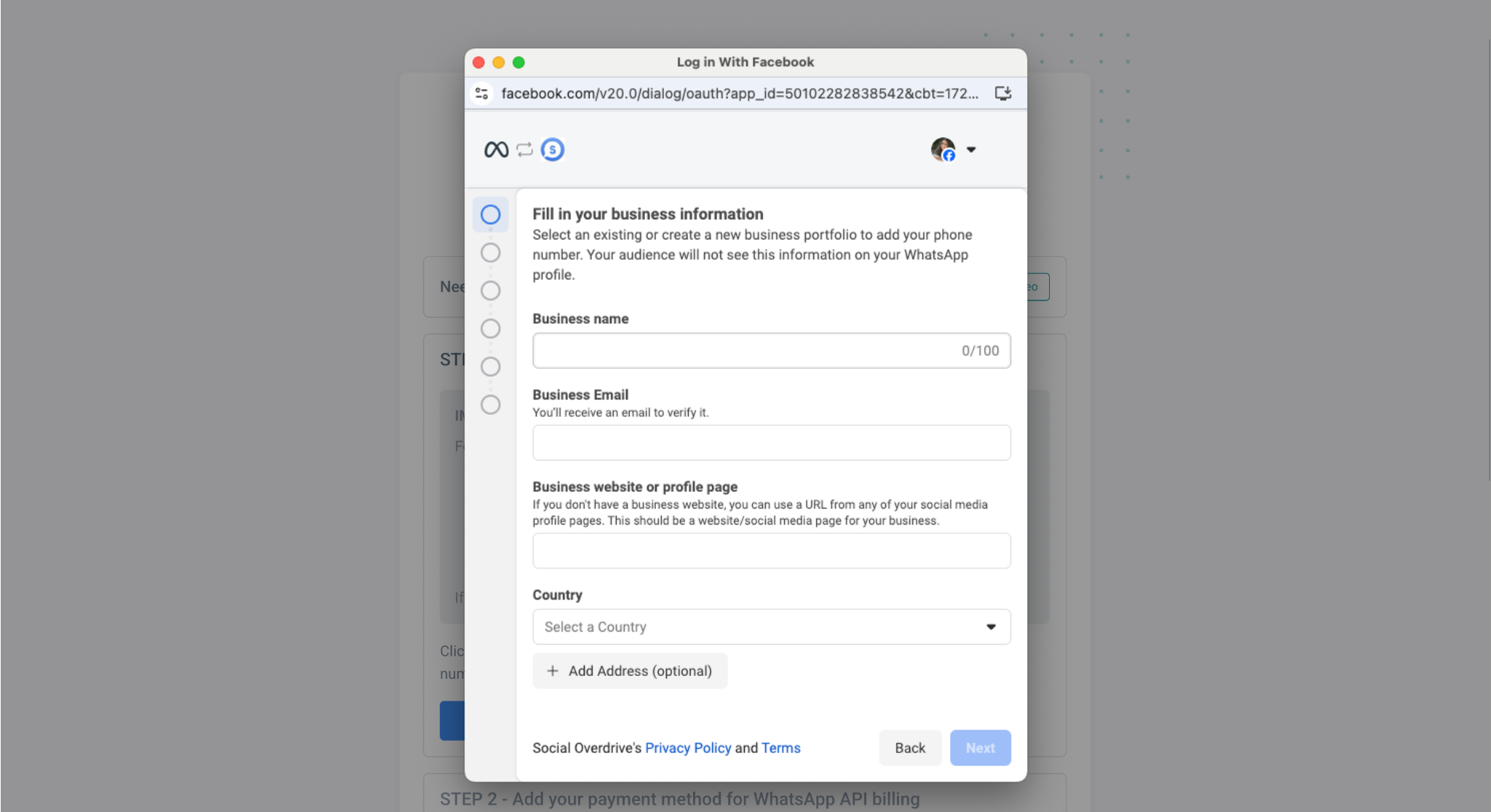The height and width of the screenshot is (812, 1491).
Task: Click the site settings icon in address bar
Action: pyautogui.click(x=481, y=93)
